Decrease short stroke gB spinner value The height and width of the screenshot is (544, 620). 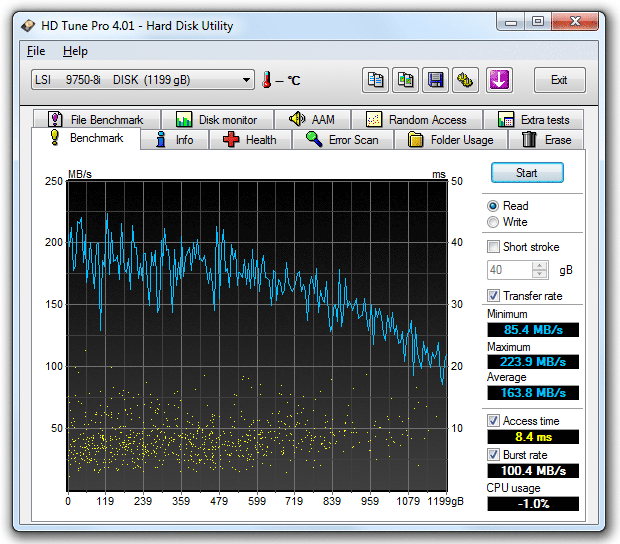click(x=539, y=274)
